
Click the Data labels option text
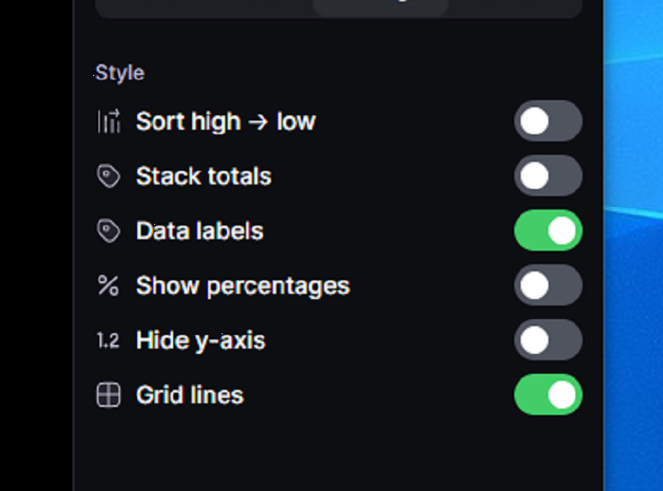coord(199,231)
